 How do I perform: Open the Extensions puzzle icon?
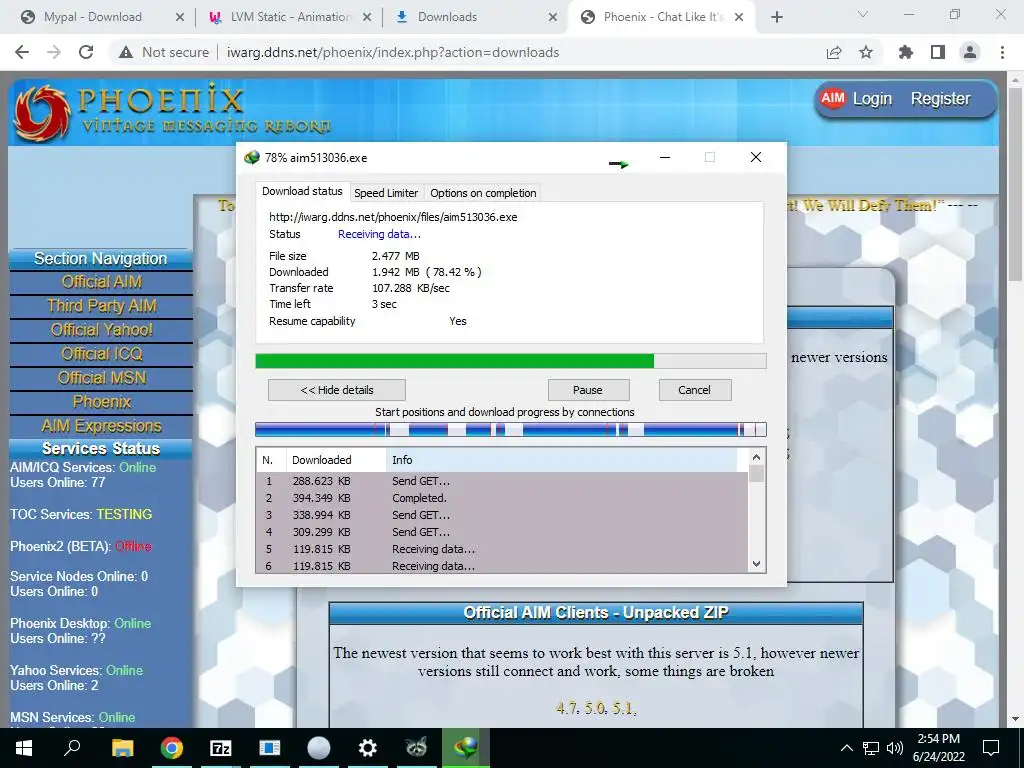906,52
